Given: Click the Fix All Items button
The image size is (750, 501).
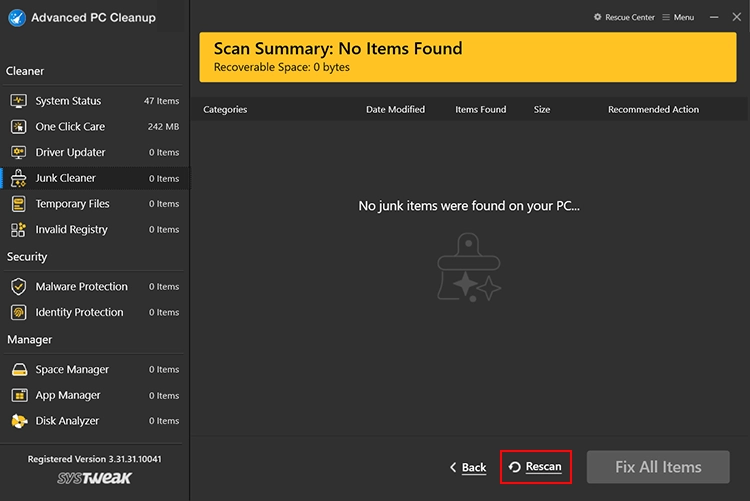Looking at the screenshot, I should 657,467.
